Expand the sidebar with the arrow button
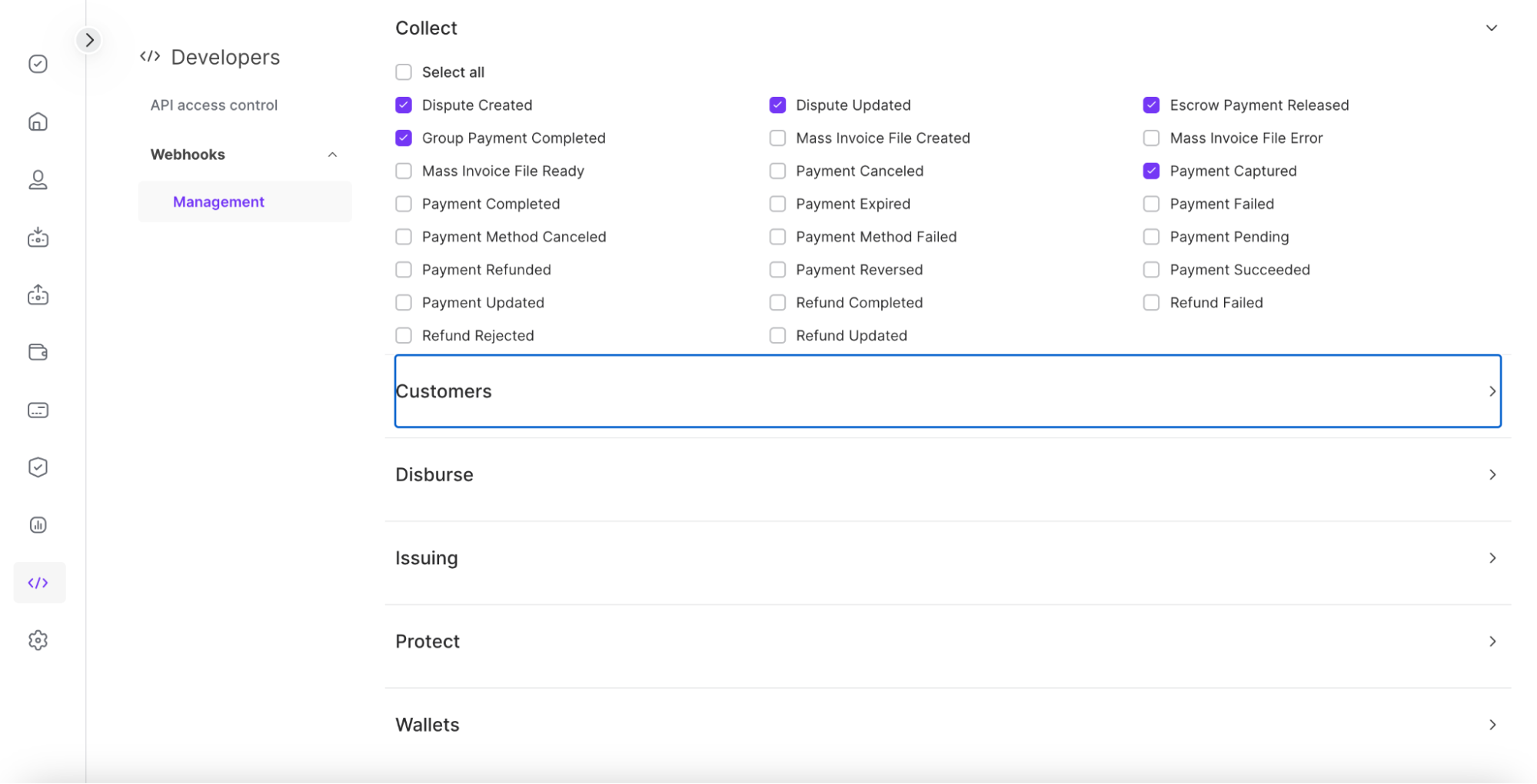Screen dimensions: 1537x784 click(x=89, y=39)
